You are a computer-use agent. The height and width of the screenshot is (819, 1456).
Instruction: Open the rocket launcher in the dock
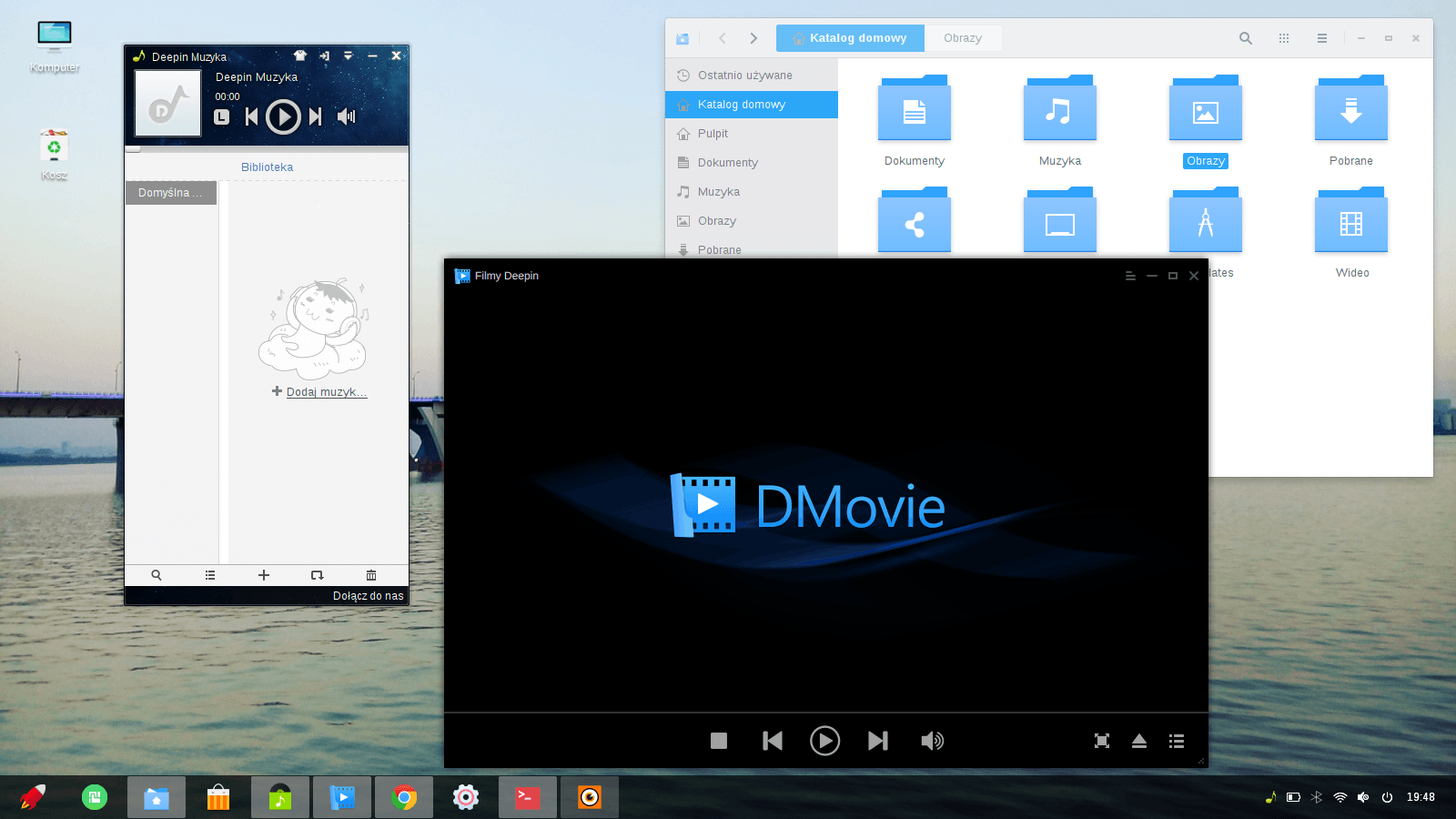(33, 797)
